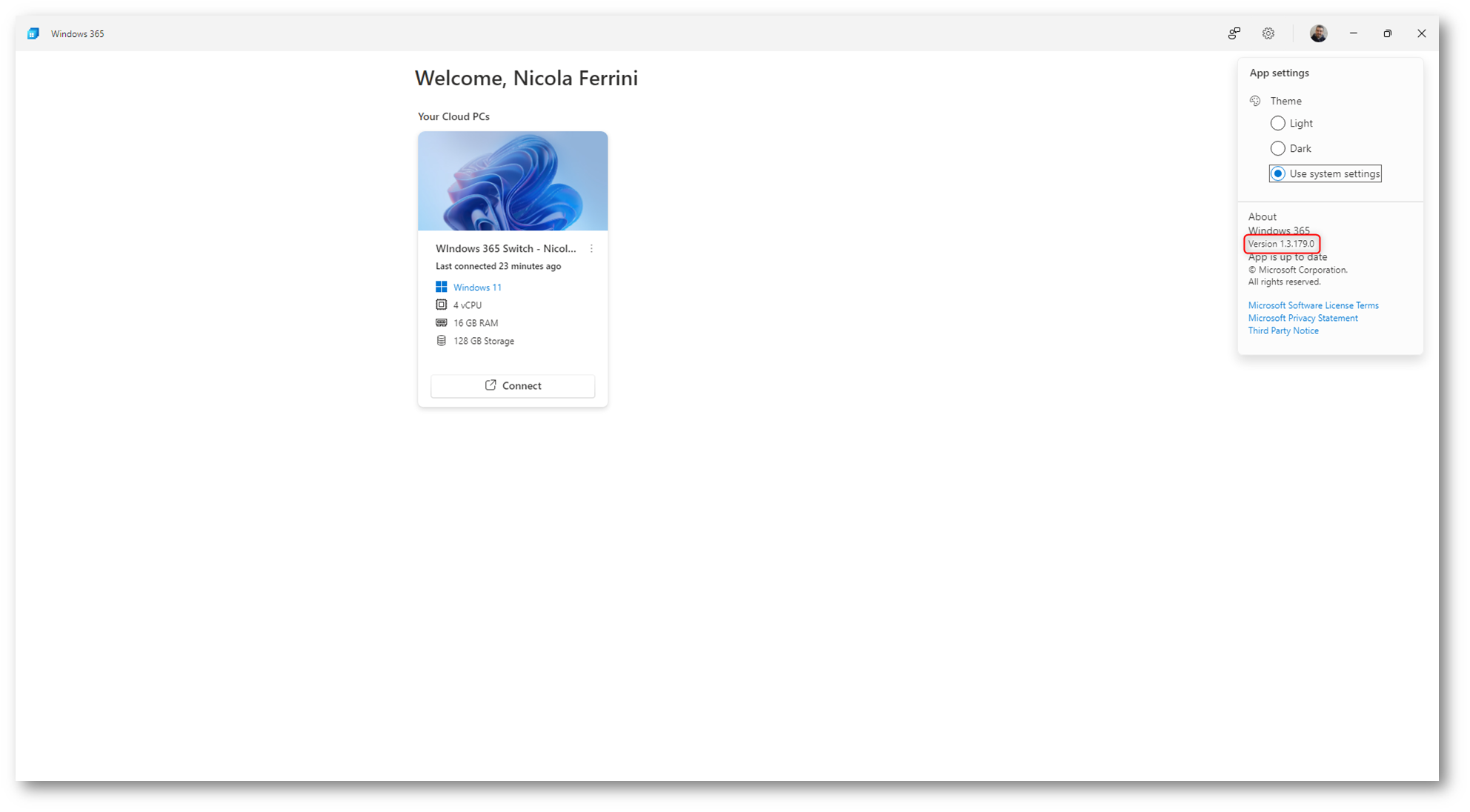Open the Cloud PC three-dot menu
This screenshot has width=1470, height=812.
pos(591,249)
